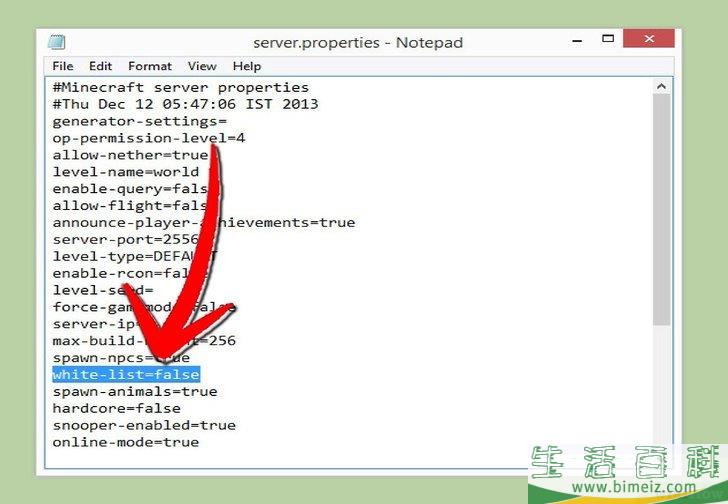This screenshot has width=728, height=504.
Task: Click the spawn-npcs line
Action: pos(121,358)
